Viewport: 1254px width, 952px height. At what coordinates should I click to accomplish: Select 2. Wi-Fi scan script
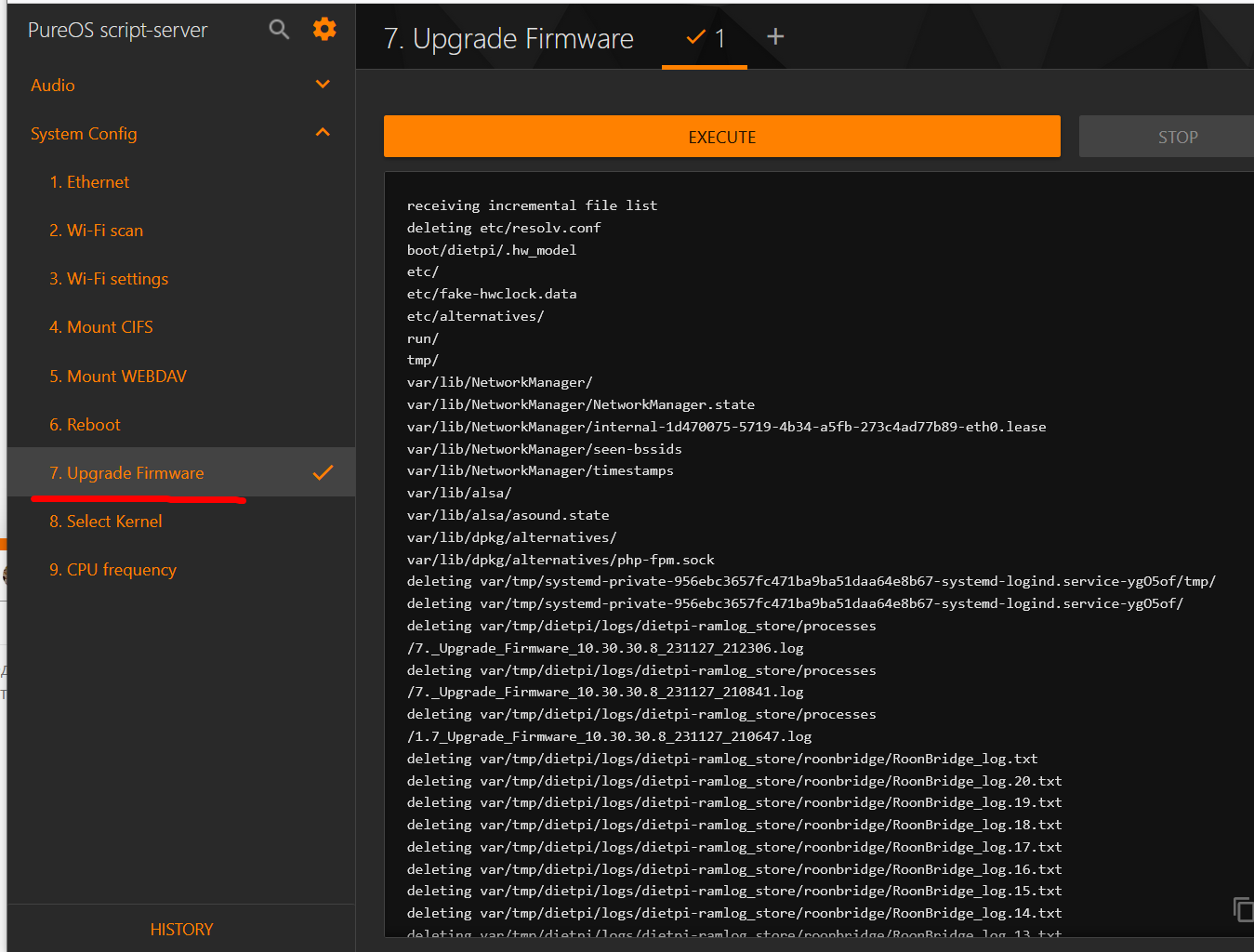96,231
